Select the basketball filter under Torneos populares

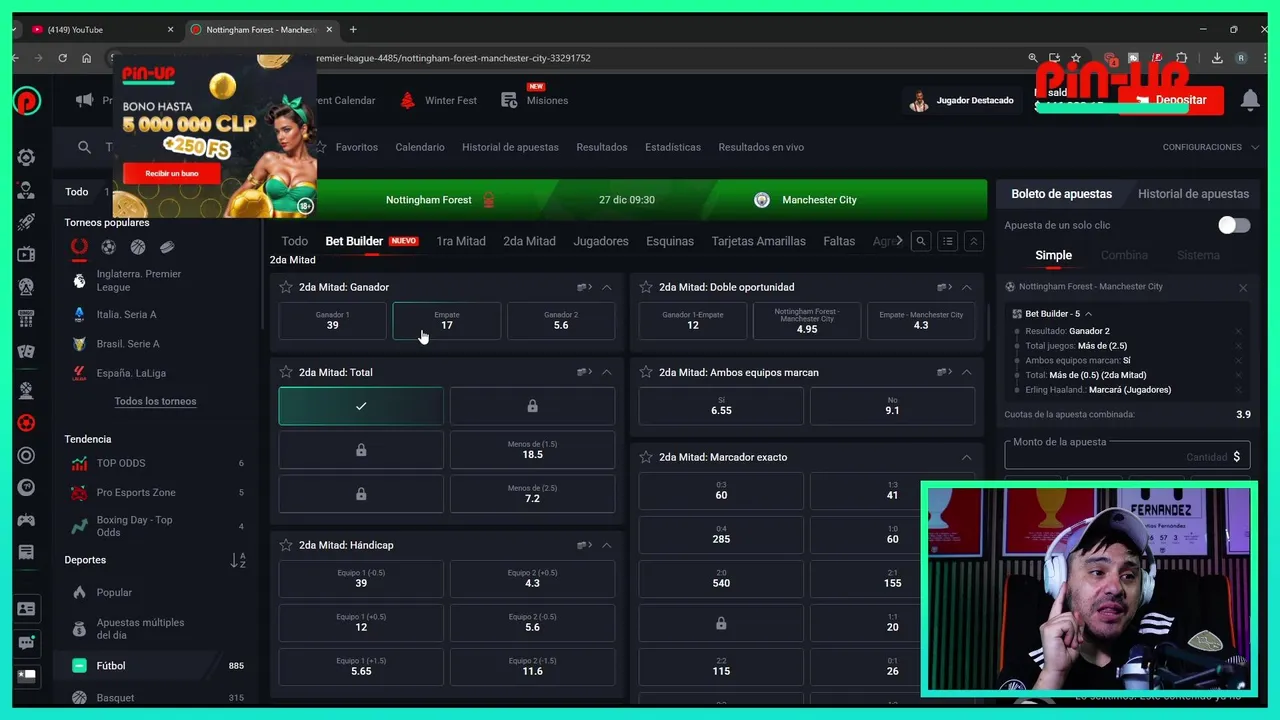(137, 247)
